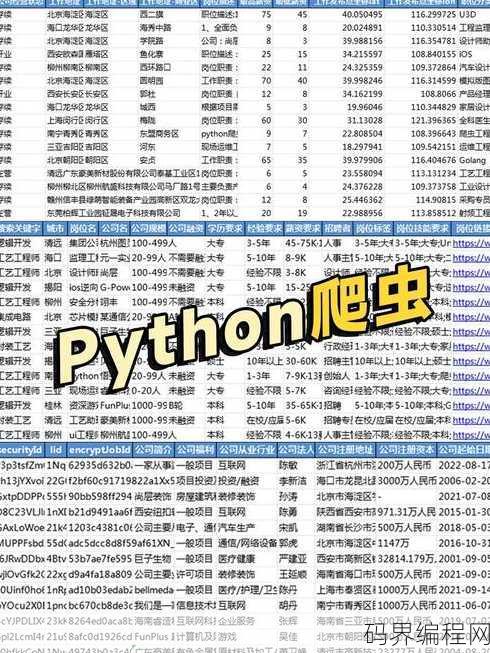Click the 公司法人 column header
Screen dimensions: 490x653
point(296,450)
